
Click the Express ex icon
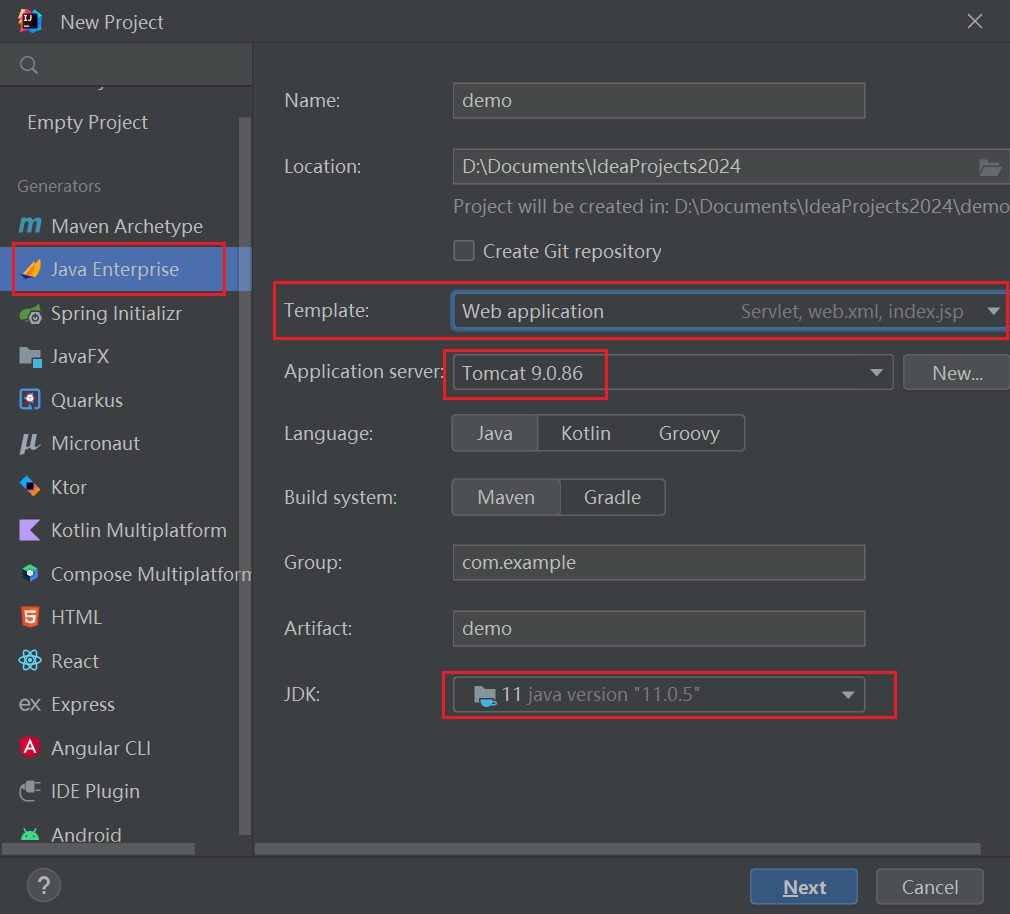point(30,704)
